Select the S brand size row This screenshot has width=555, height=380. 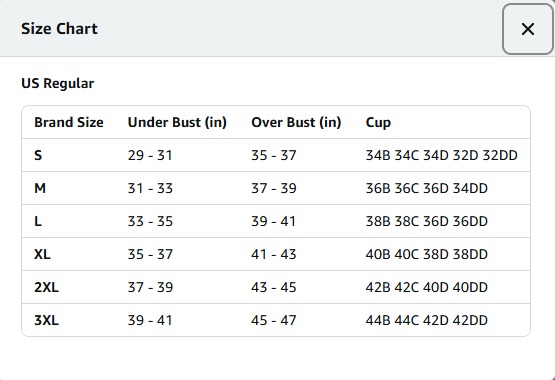pos(276,155)
